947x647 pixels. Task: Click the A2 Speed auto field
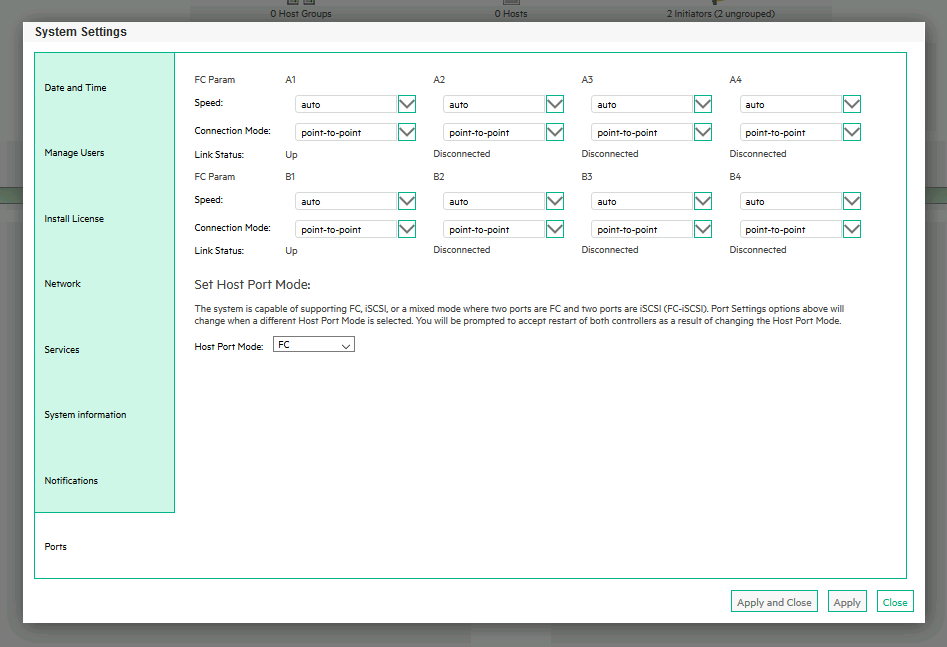click(x=494, y=104)
